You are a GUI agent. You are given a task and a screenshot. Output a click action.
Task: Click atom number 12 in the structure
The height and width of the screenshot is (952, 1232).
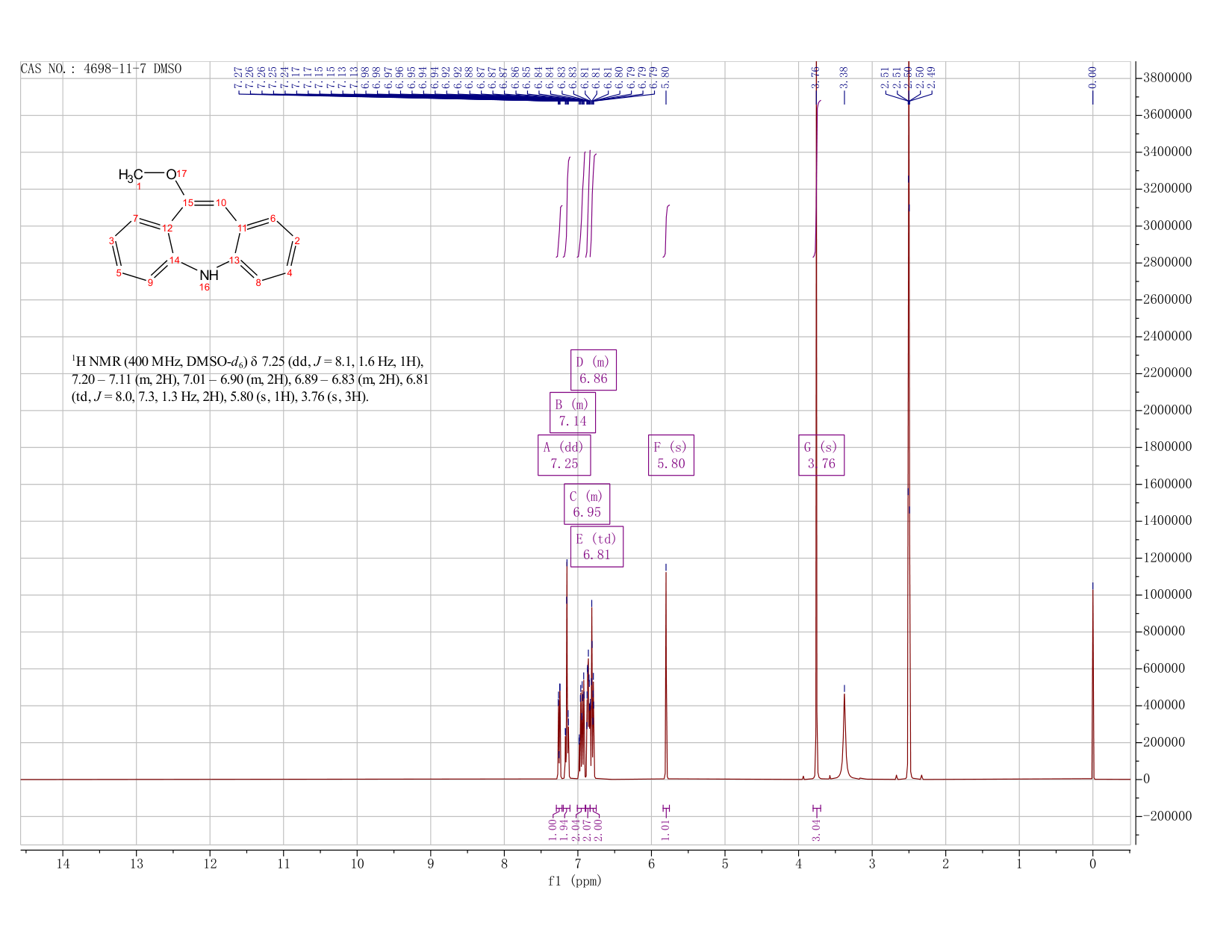point(168,228)
